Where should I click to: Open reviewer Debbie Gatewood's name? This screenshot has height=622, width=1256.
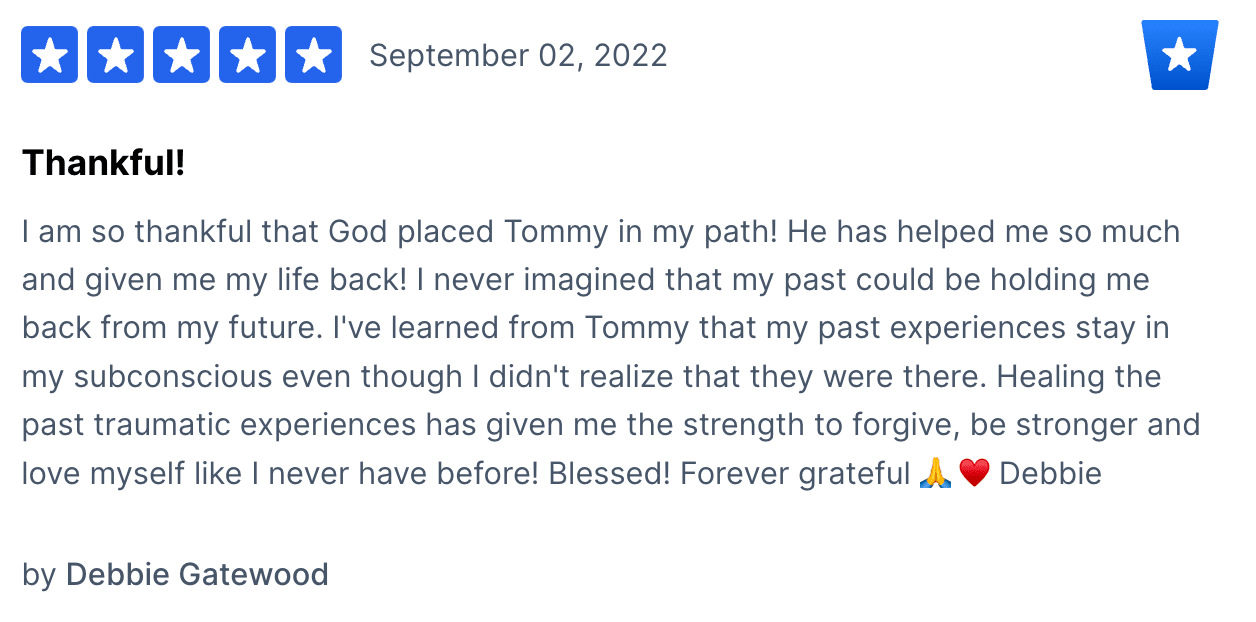pos(197,575)
